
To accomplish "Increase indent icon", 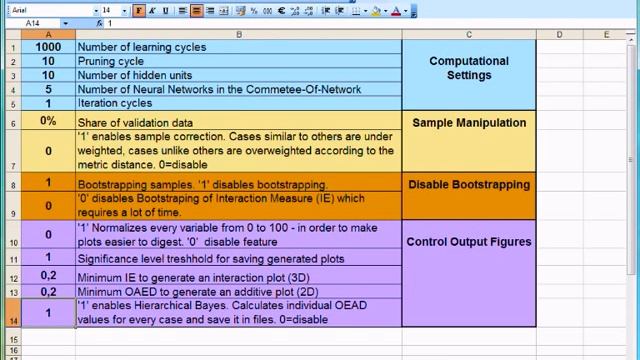I will [339, 11].
